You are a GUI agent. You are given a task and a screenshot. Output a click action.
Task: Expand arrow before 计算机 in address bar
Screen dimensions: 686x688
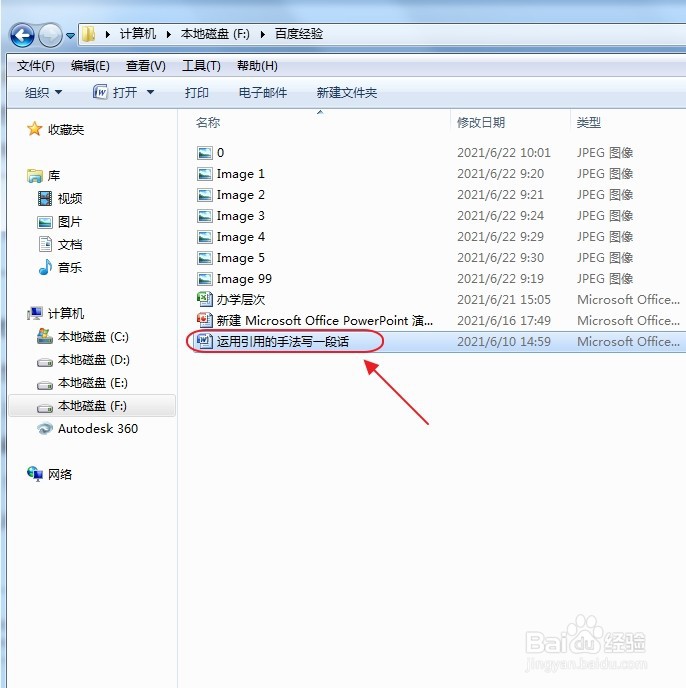point(108,34)
